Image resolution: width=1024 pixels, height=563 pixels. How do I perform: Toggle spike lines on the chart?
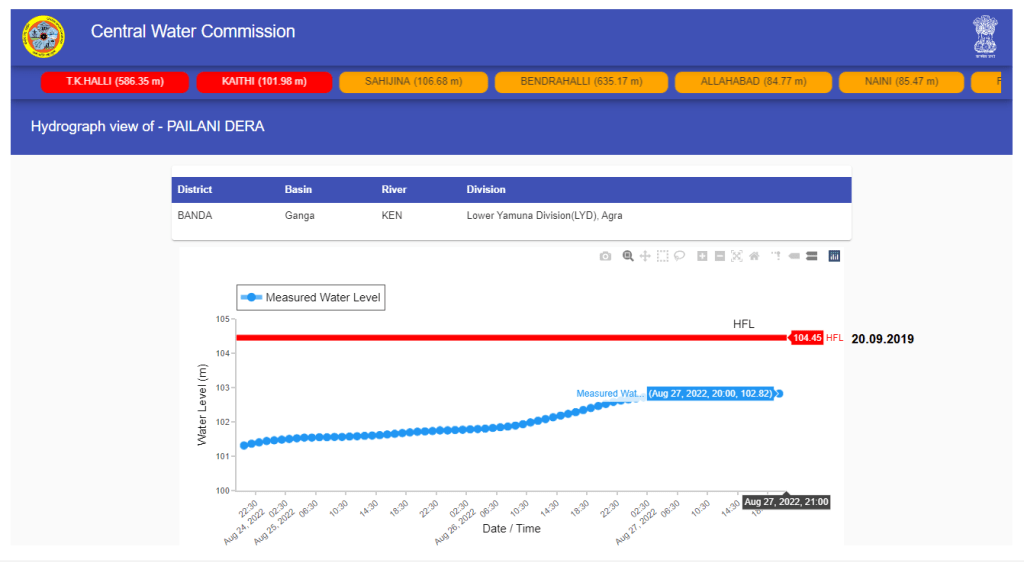[776, 256]
